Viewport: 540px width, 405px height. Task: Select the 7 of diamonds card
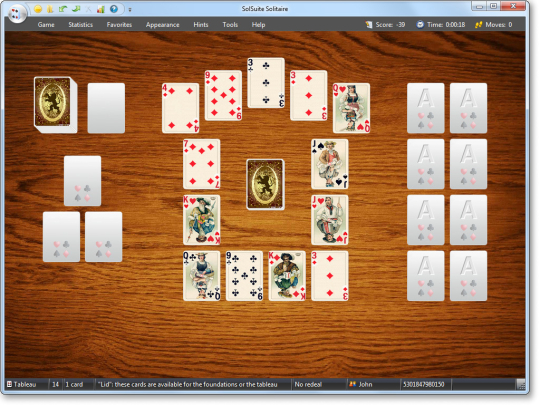point(202,164)
